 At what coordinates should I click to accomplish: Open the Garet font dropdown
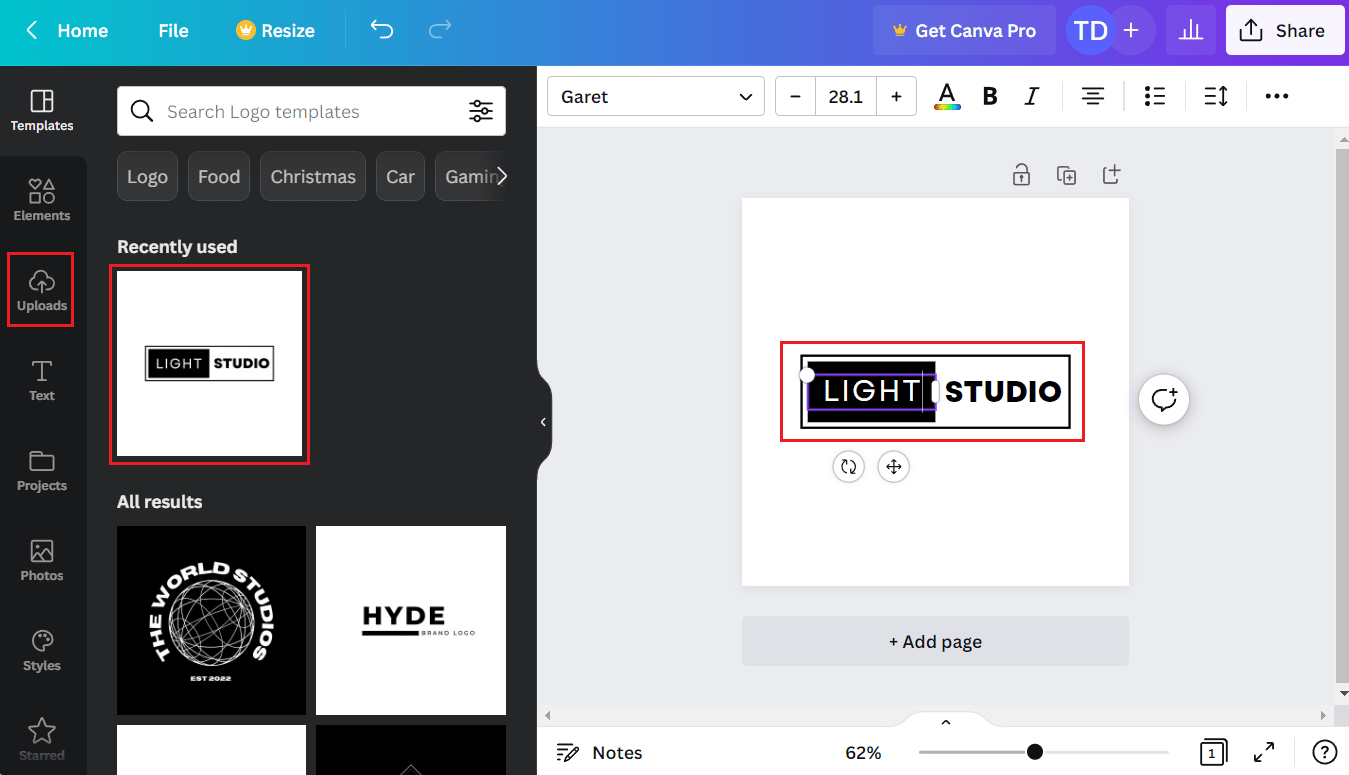[656, 96]
